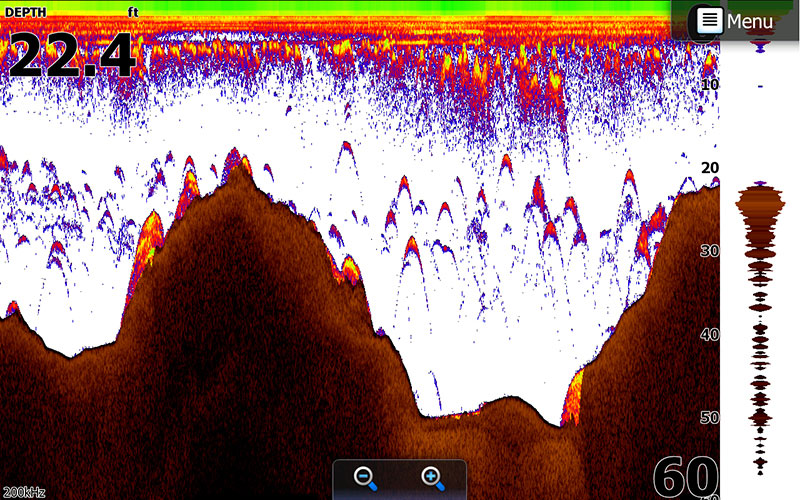This screenshot has height=500, width=800.
Task: Tap the DEPTH label at top left
Action: coord(27,11)
